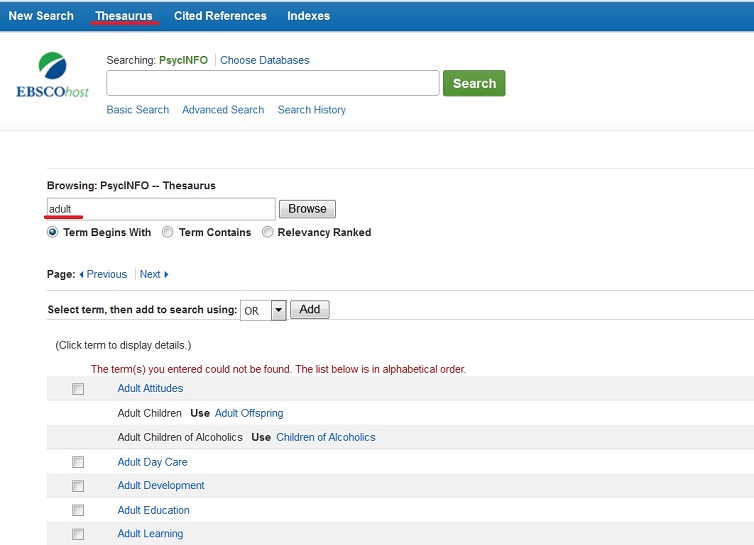This screenshot has height=545, width=754.
Task: Click the 'could not be found' error message
Action: (278, 369)
